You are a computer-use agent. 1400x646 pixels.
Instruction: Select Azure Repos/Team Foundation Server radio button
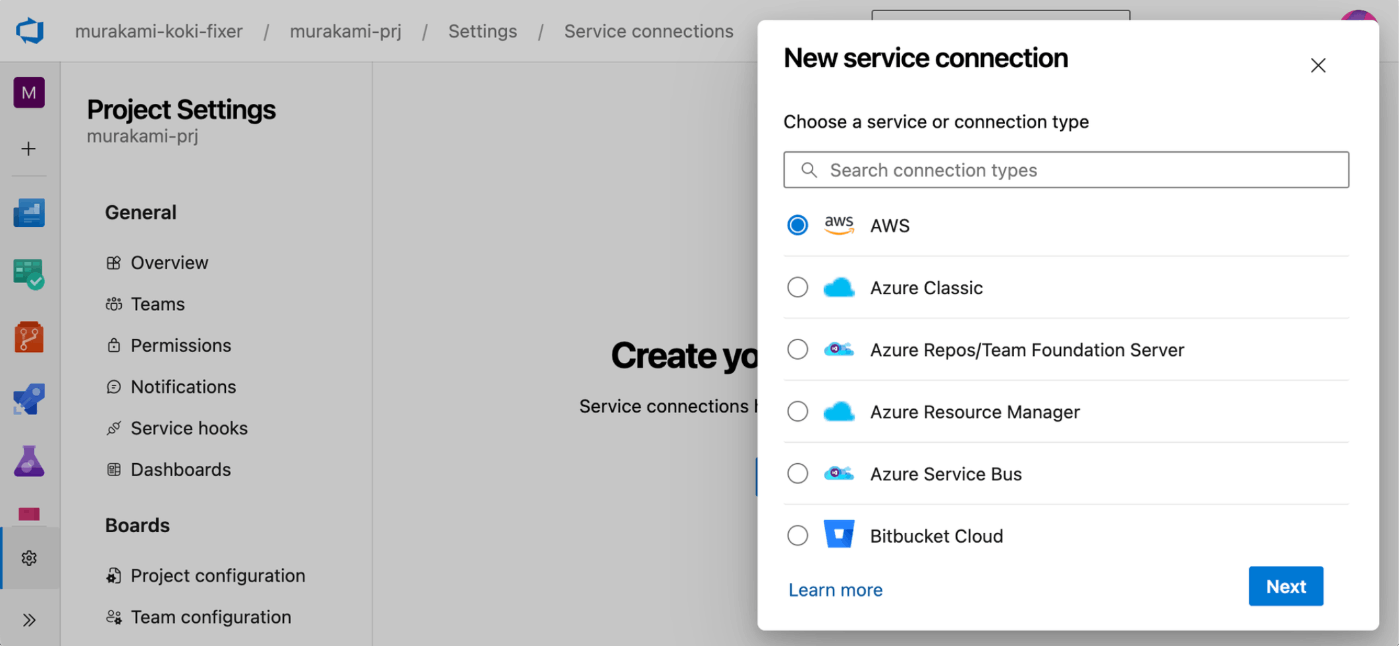[797, 350]
